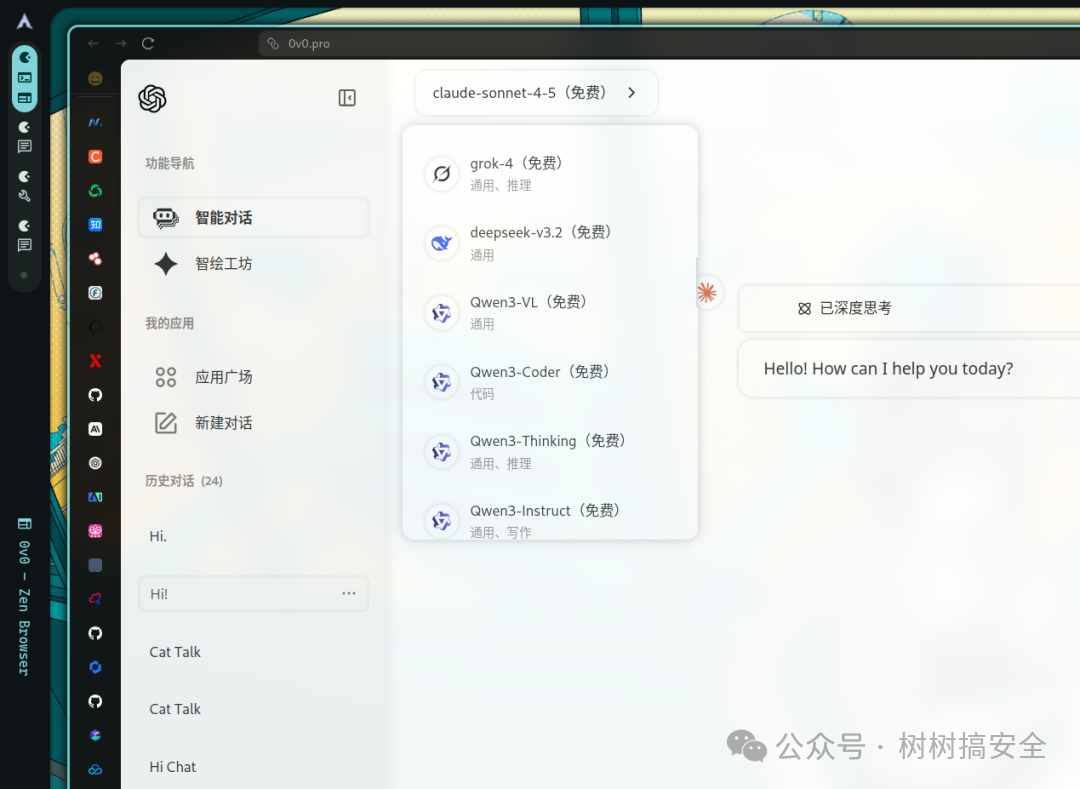Select deepseek-v3.2（免费） model
The image size is (1080, 789).
(x=550, y=243)
